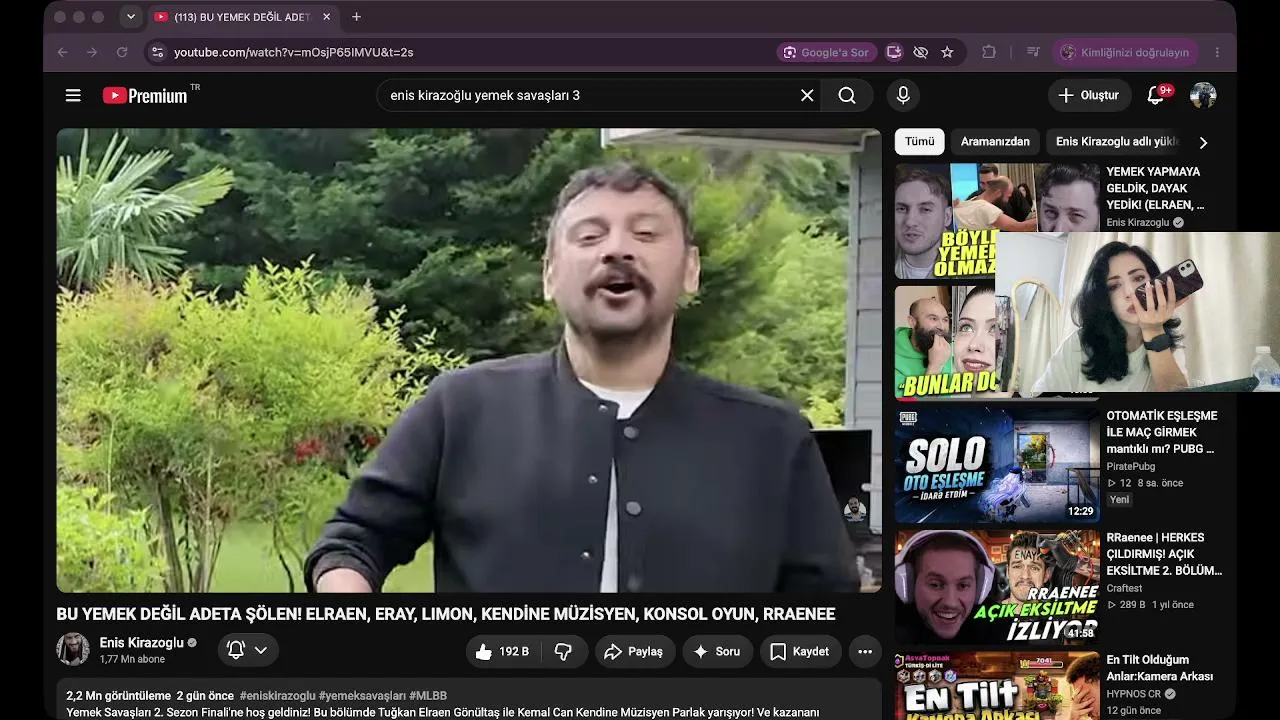Open the Craftest channel name
Viewport: 1280px width, 720px height.
click(1124, 589)
